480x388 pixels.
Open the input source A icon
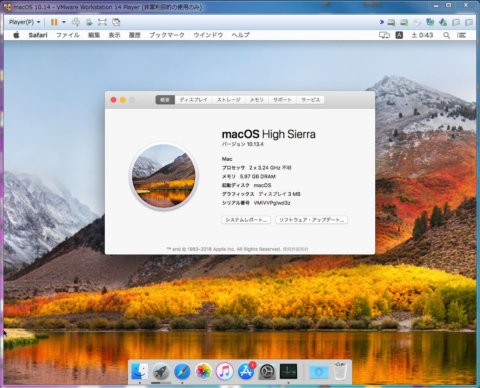click(x=399, y=35)
